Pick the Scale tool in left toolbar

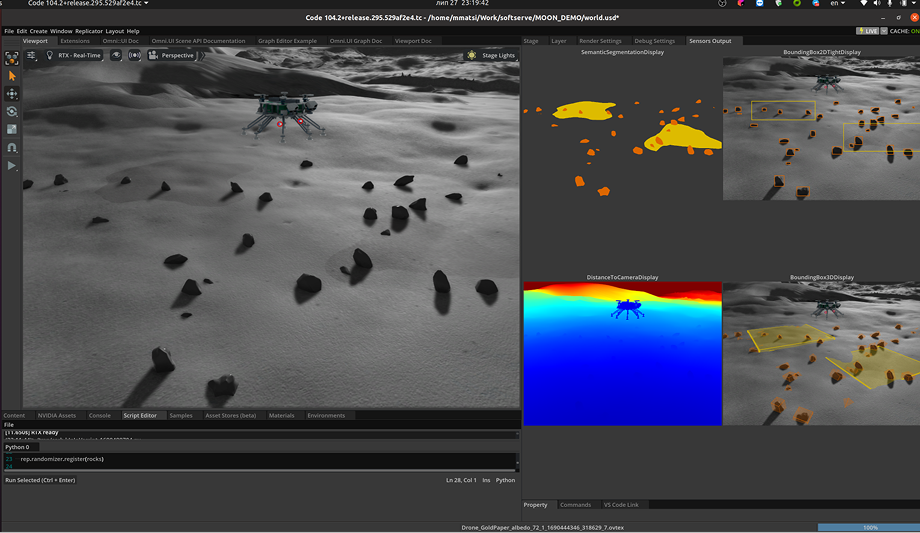[12, 130]
